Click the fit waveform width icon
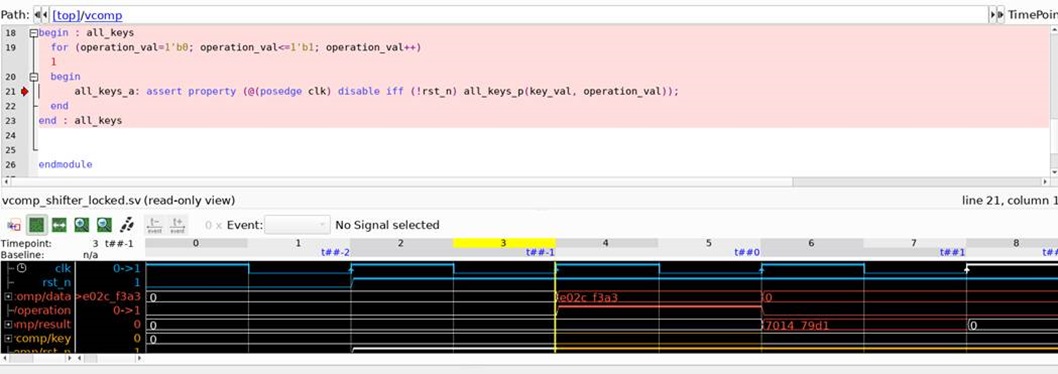 coord(59,225)
